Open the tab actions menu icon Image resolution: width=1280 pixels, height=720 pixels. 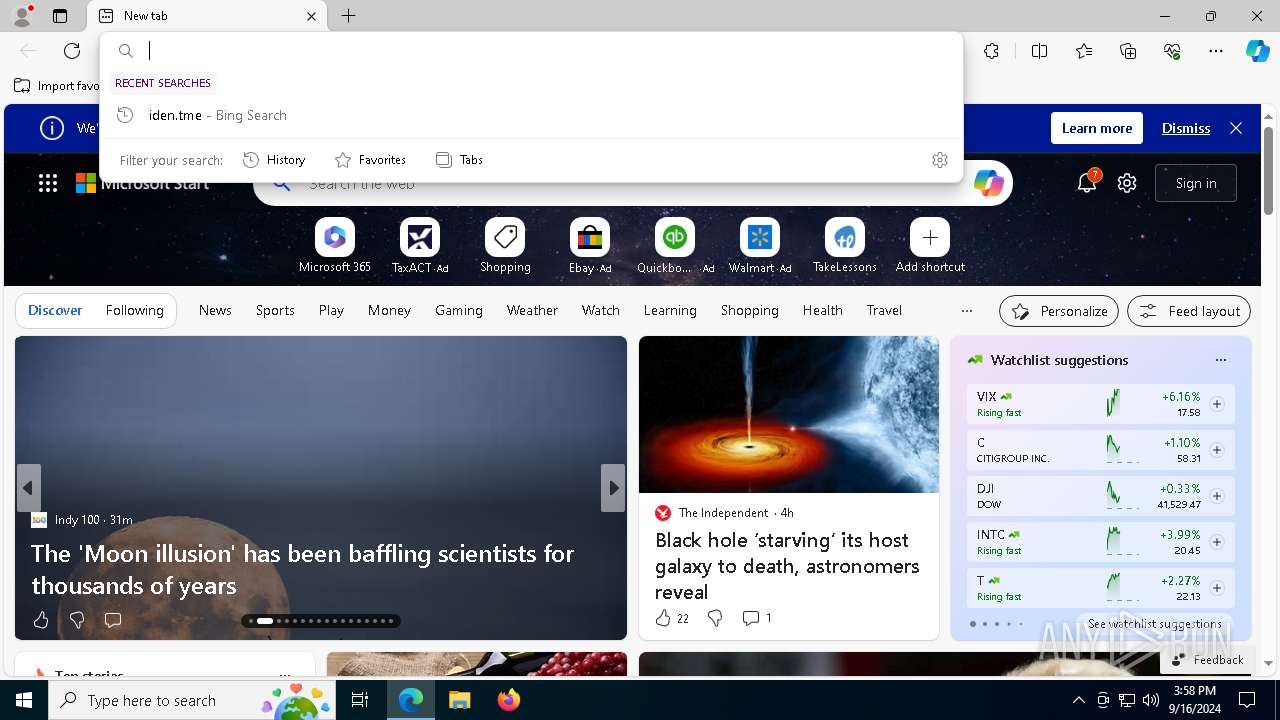[x=60, y=16]
